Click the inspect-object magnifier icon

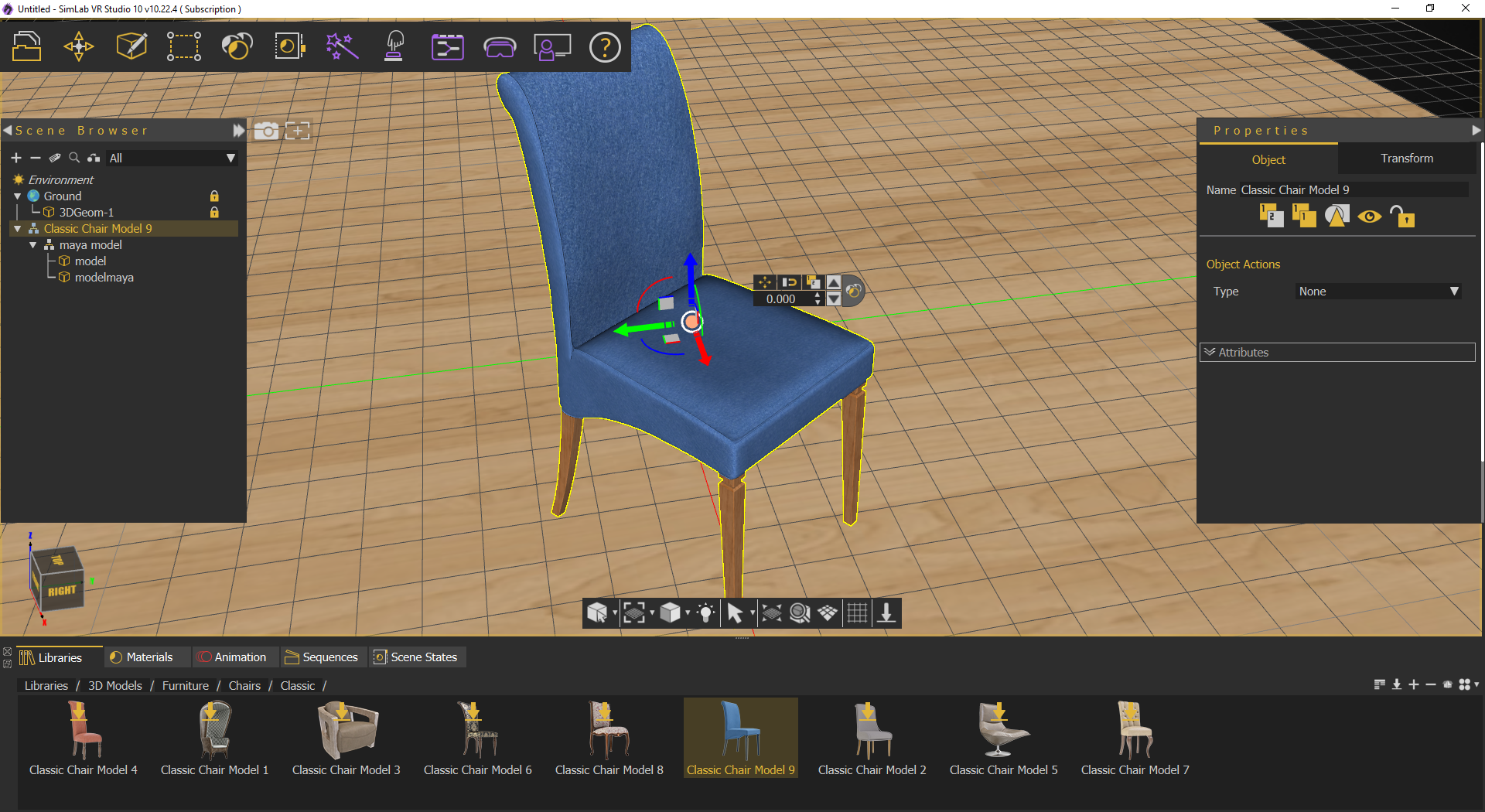[x=800, y=613]
